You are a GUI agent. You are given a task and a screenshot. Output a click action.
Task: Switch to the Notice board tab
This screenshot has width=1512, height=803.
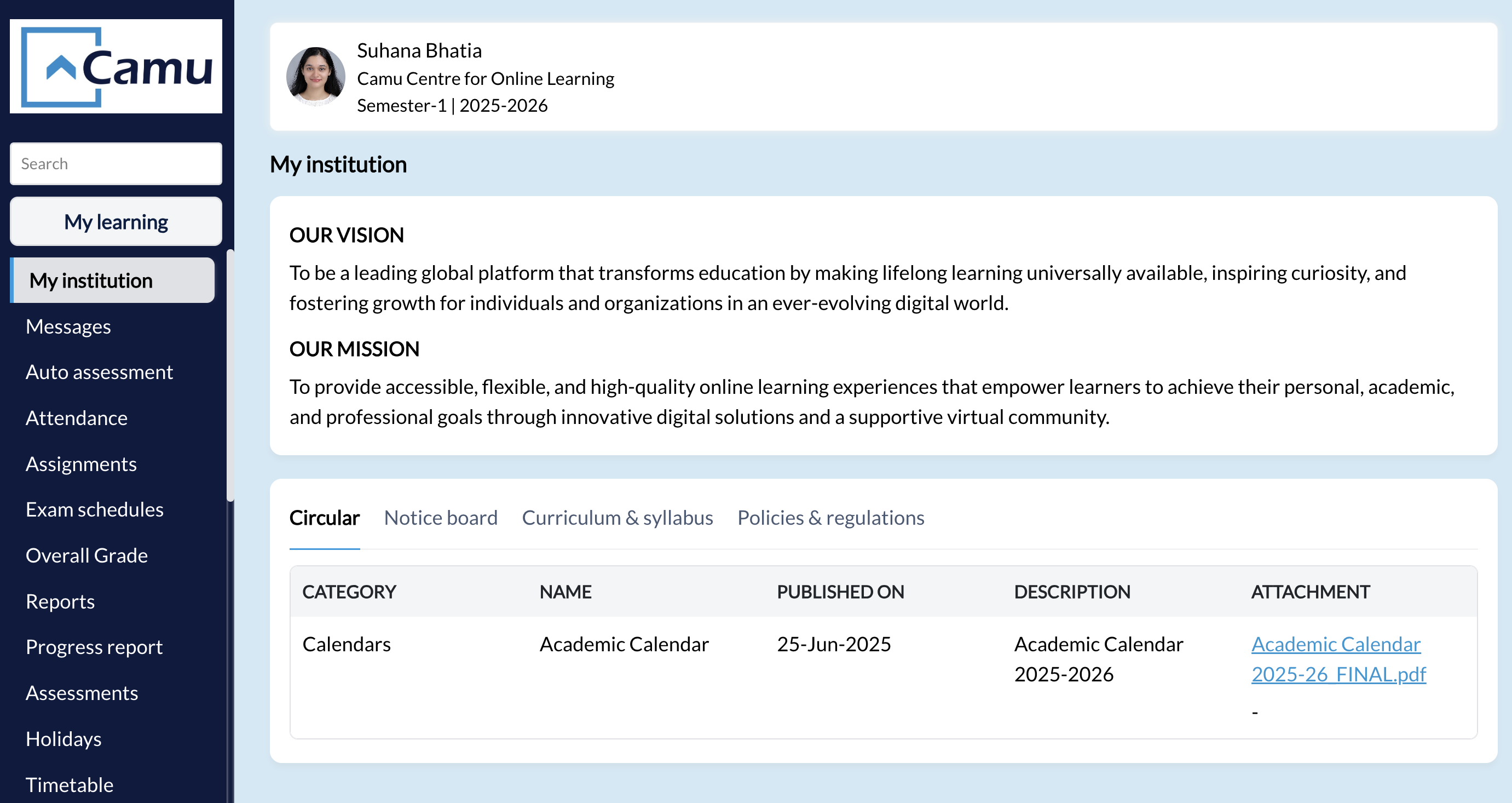[x=440, y=518]
